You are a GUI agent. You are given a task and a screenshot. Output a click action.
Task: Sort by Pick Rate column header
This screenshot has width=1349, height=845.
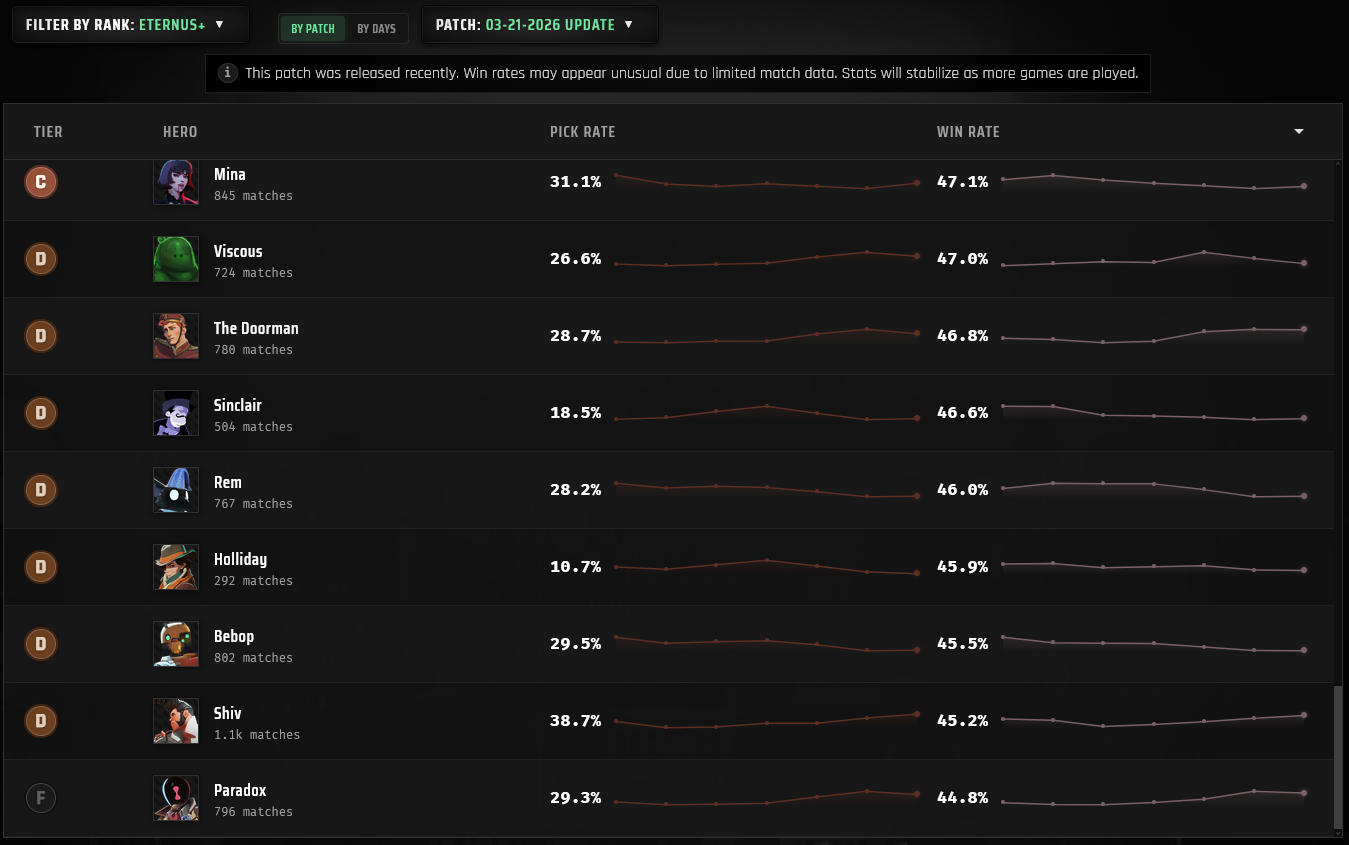coord(583,132)
